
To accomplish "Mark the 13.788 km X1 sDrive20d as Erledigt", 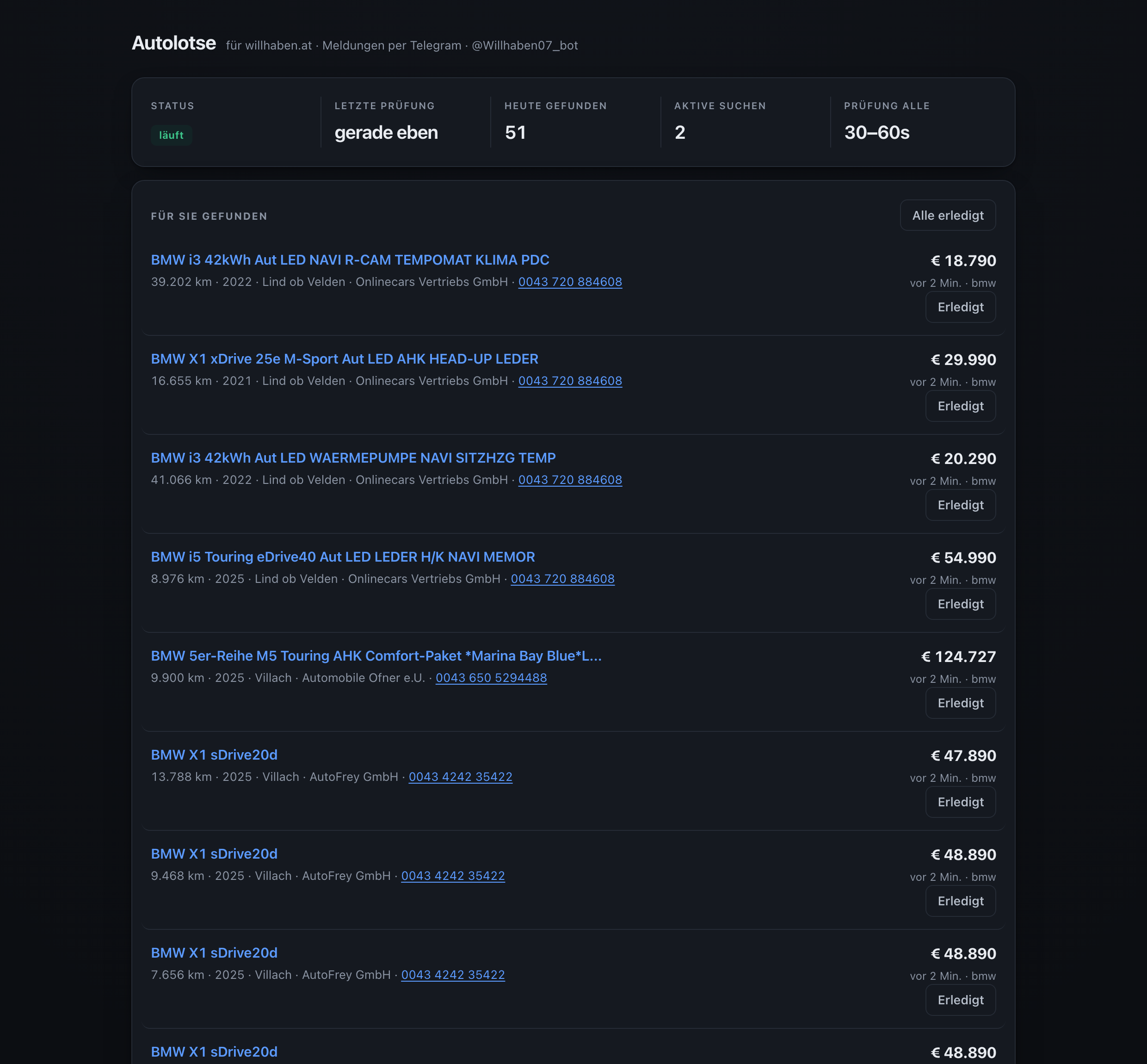I will [961, 802].
